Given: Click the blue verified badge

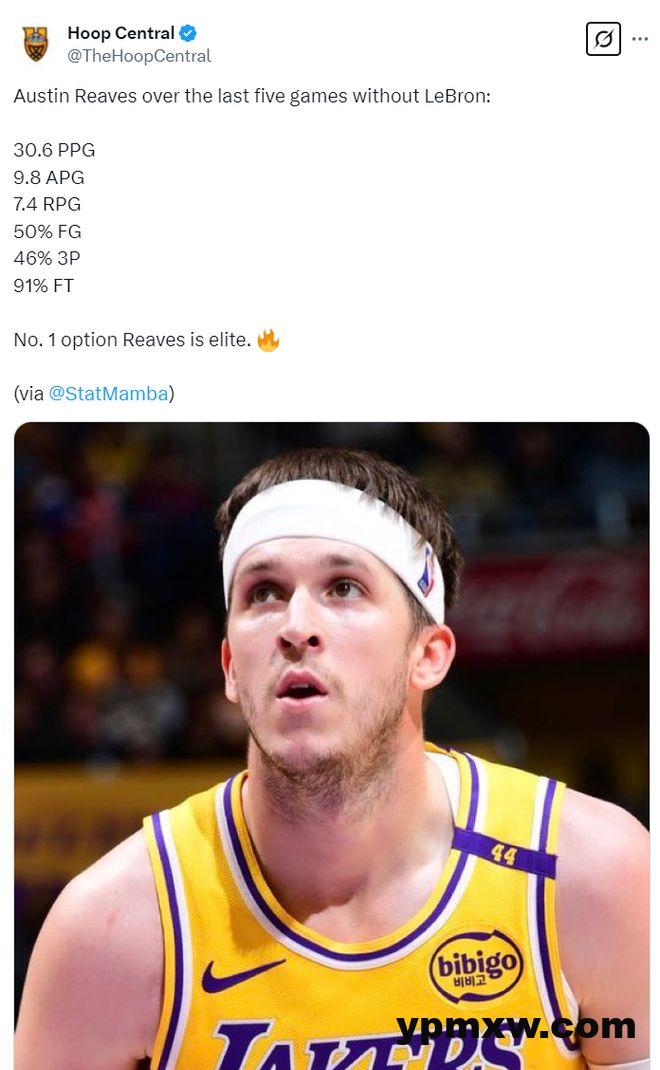Looking at the screenshot, I should pos(188,34).
